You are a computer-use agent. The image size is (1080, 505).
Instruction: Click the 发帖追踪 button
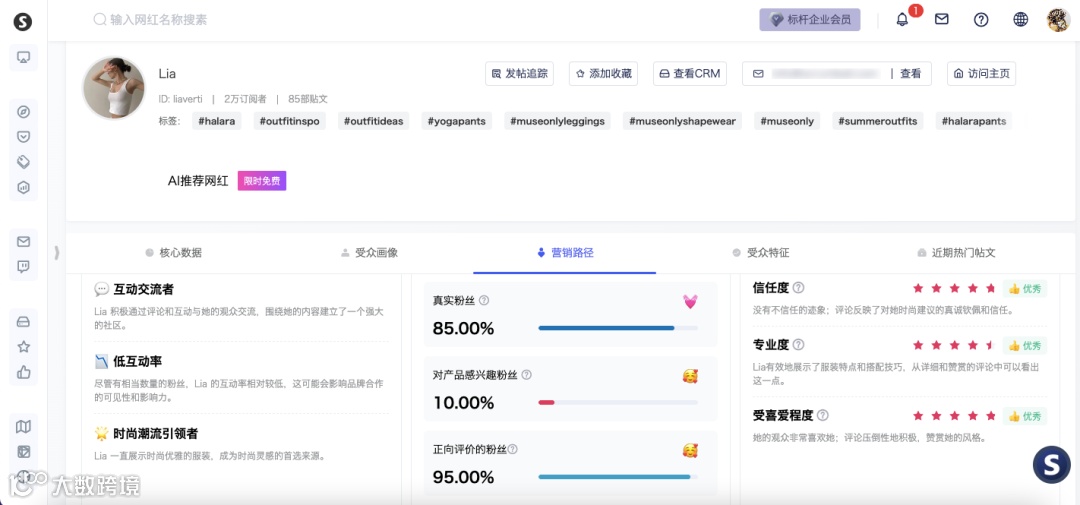520,74
